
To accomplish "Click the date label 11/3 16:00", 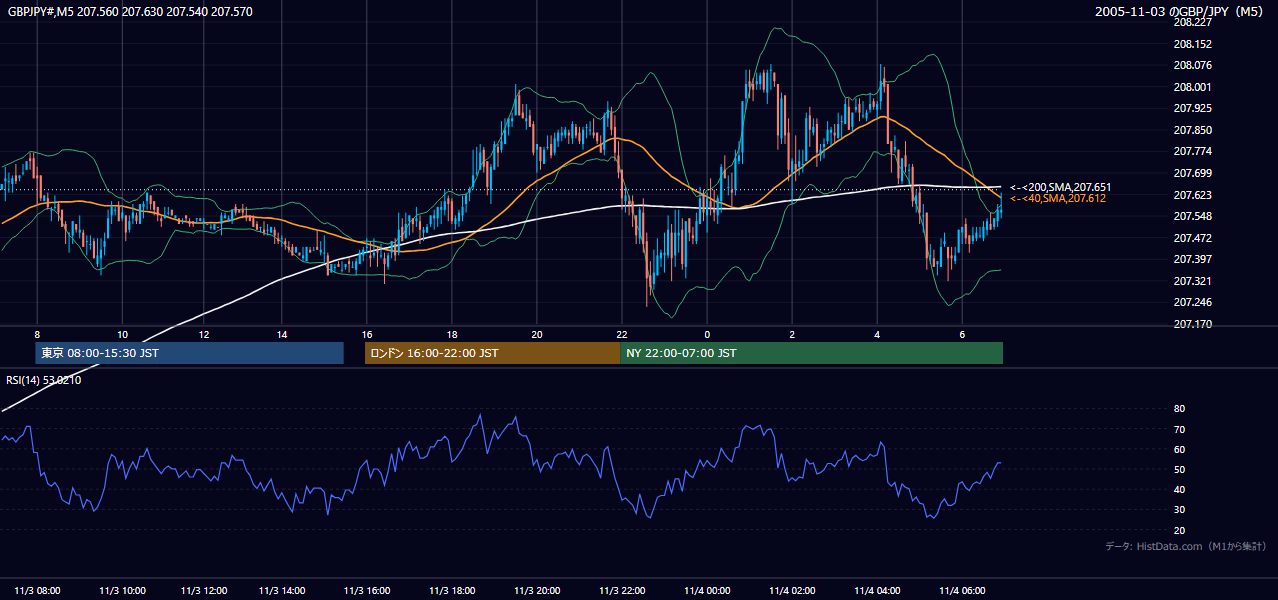I will (366, 590).
